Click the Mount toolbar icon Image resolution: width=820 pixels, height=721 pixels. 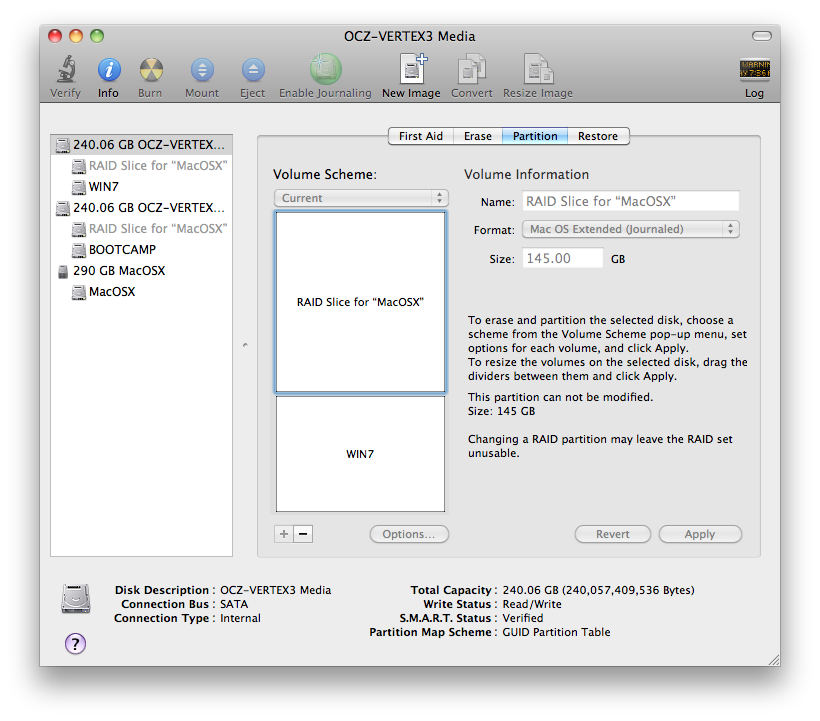(202, 70)
